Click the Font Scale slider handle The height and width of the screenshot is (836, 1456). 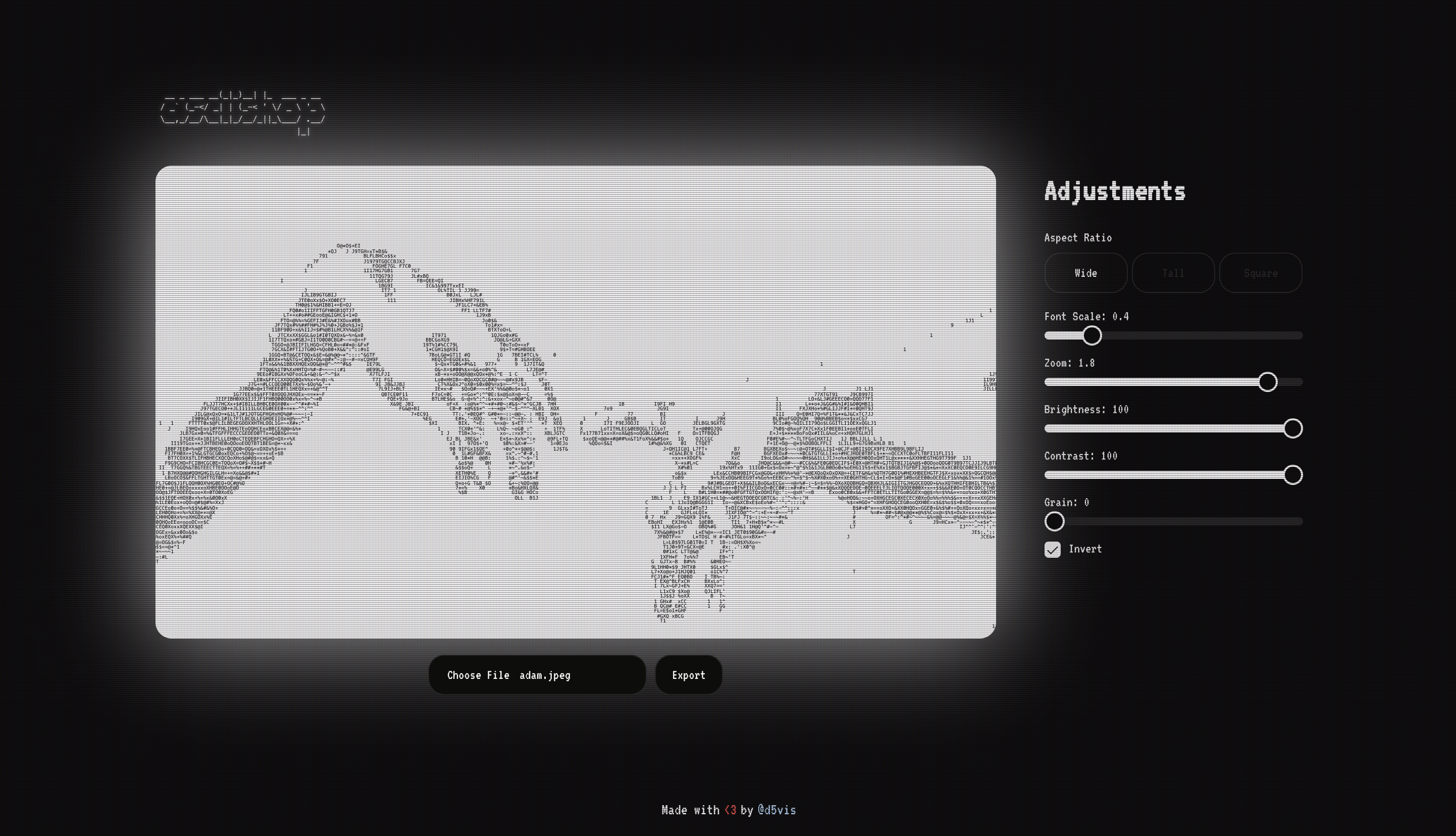(1091, 335)
